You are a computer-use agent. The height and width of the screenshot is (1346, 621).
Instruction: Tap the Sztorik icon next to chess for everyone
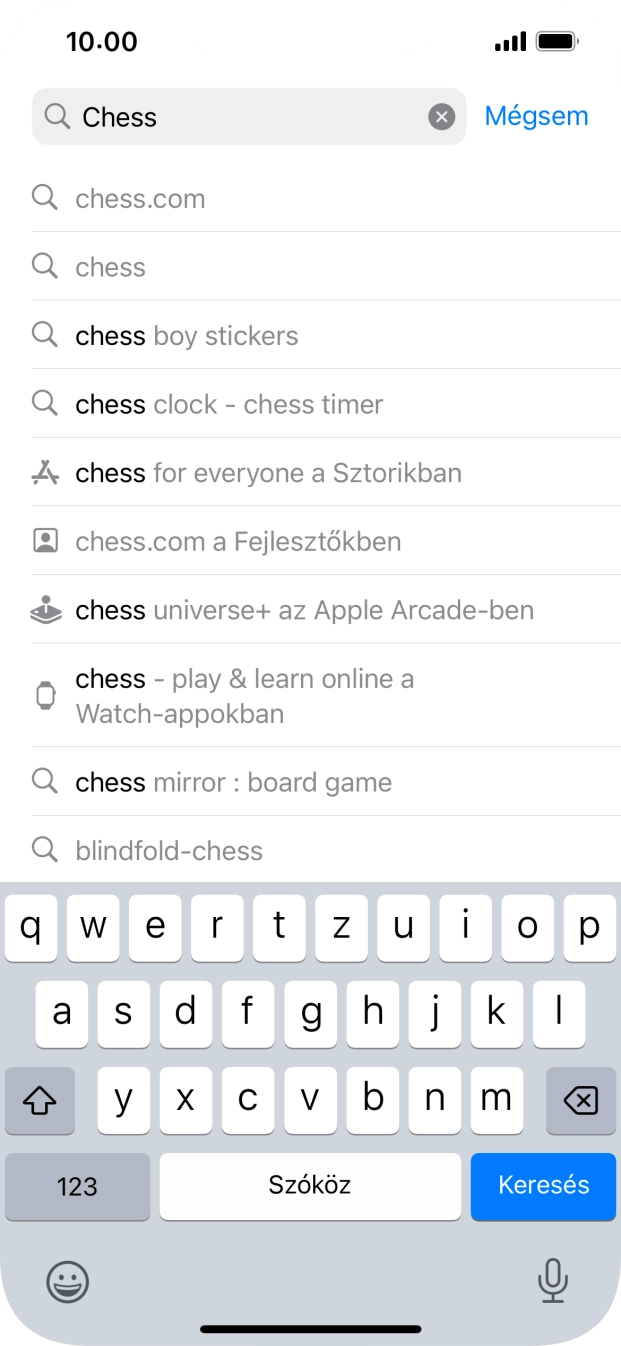pos(45,471)
